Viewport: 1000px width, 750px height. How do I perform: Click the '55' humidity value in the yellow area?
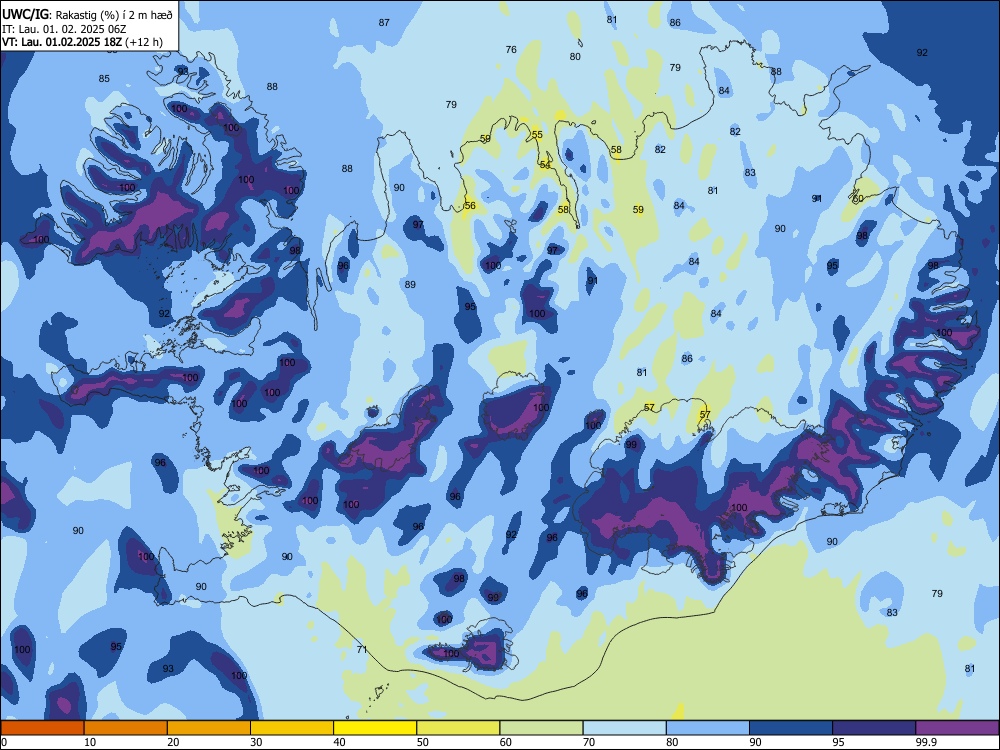pos(537,135)
